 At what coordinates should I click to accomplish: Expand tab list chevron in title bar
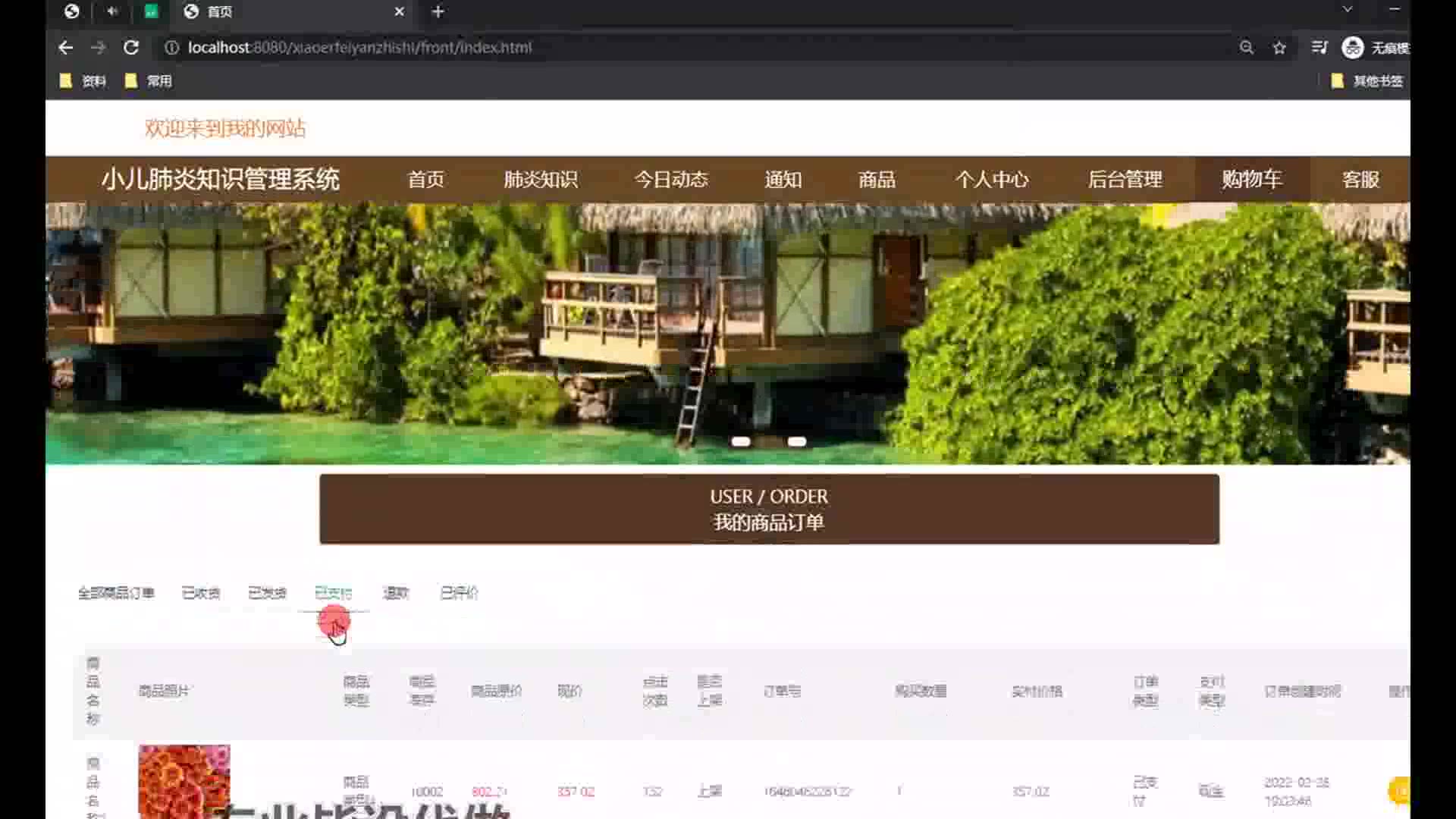(x=1347, y=10)
